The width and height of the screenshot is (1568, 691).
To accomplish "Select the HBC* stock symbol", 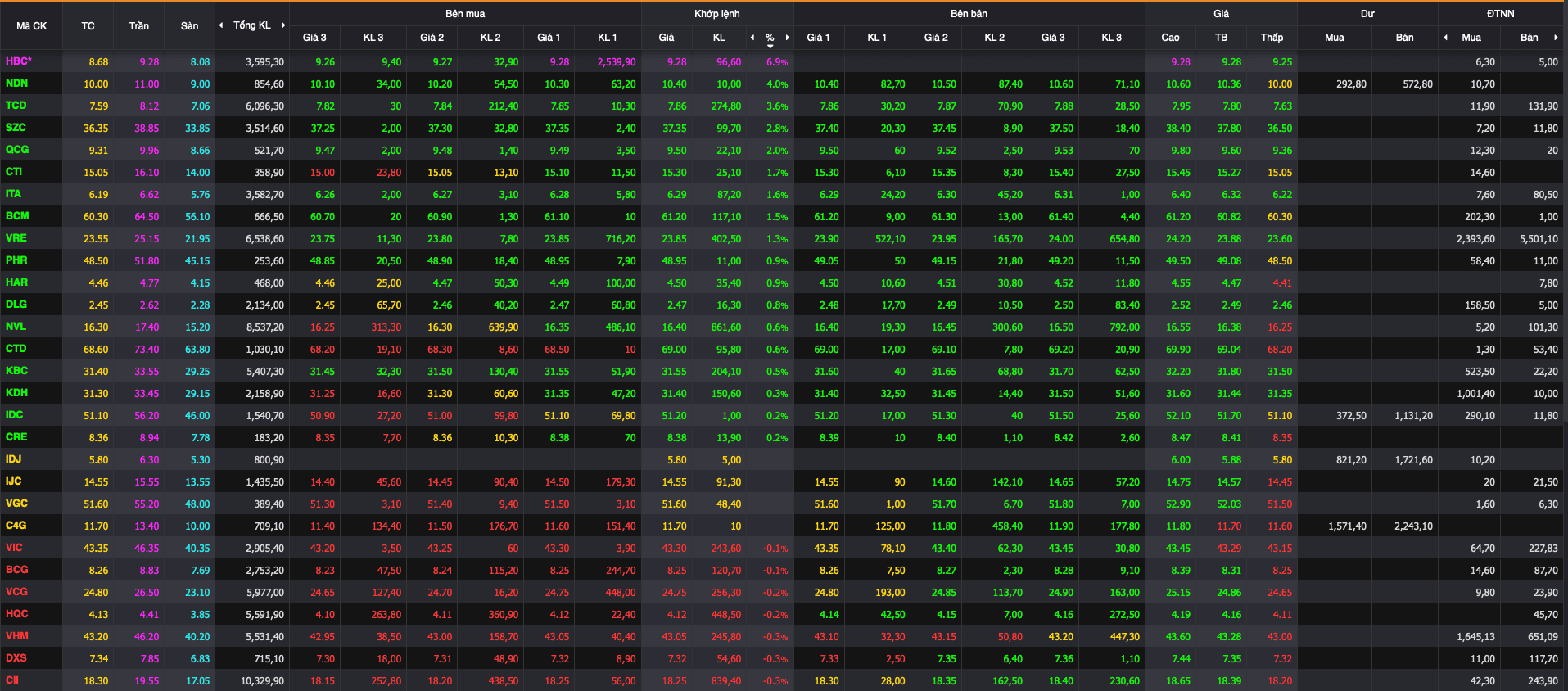I will (x=18, y=61).
